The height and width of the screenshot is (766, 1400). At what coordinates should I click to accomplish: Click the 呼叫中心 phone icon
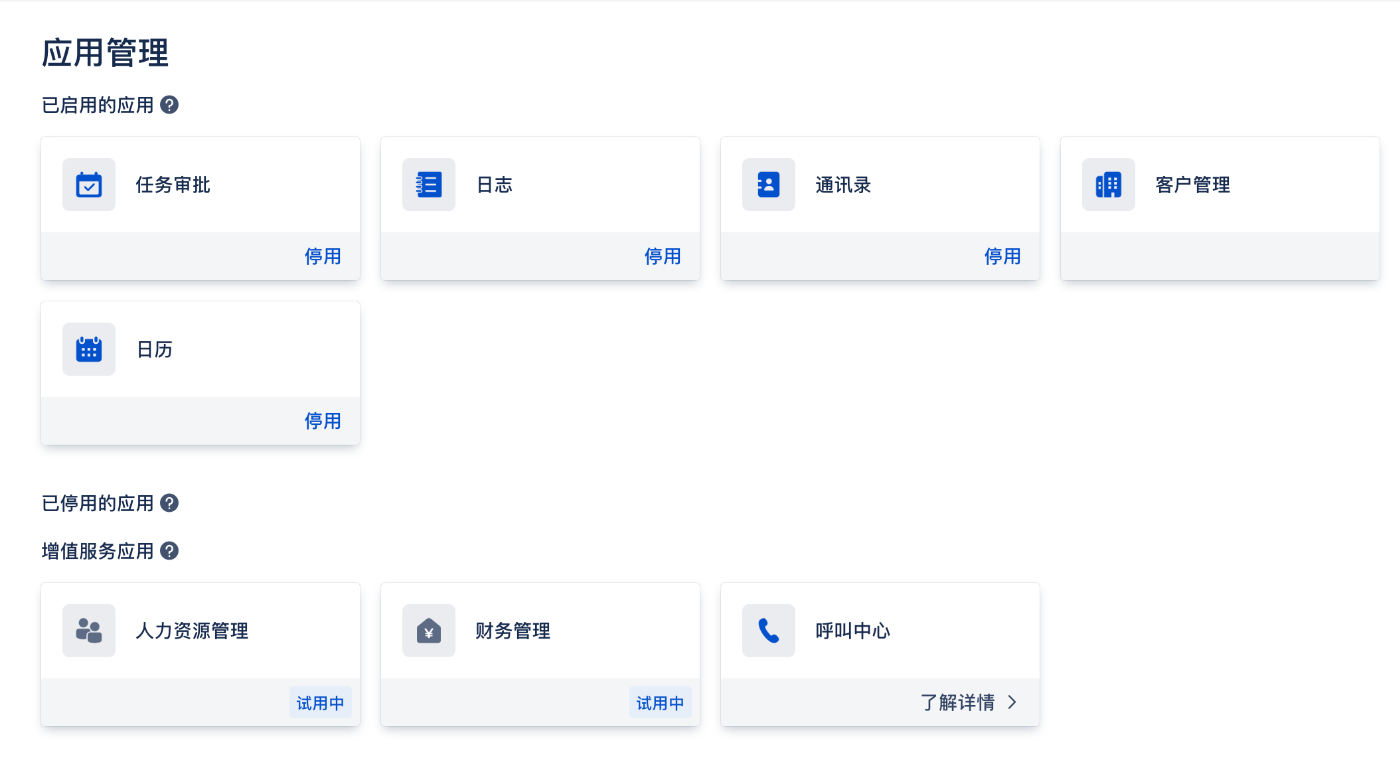coord(769,631)
